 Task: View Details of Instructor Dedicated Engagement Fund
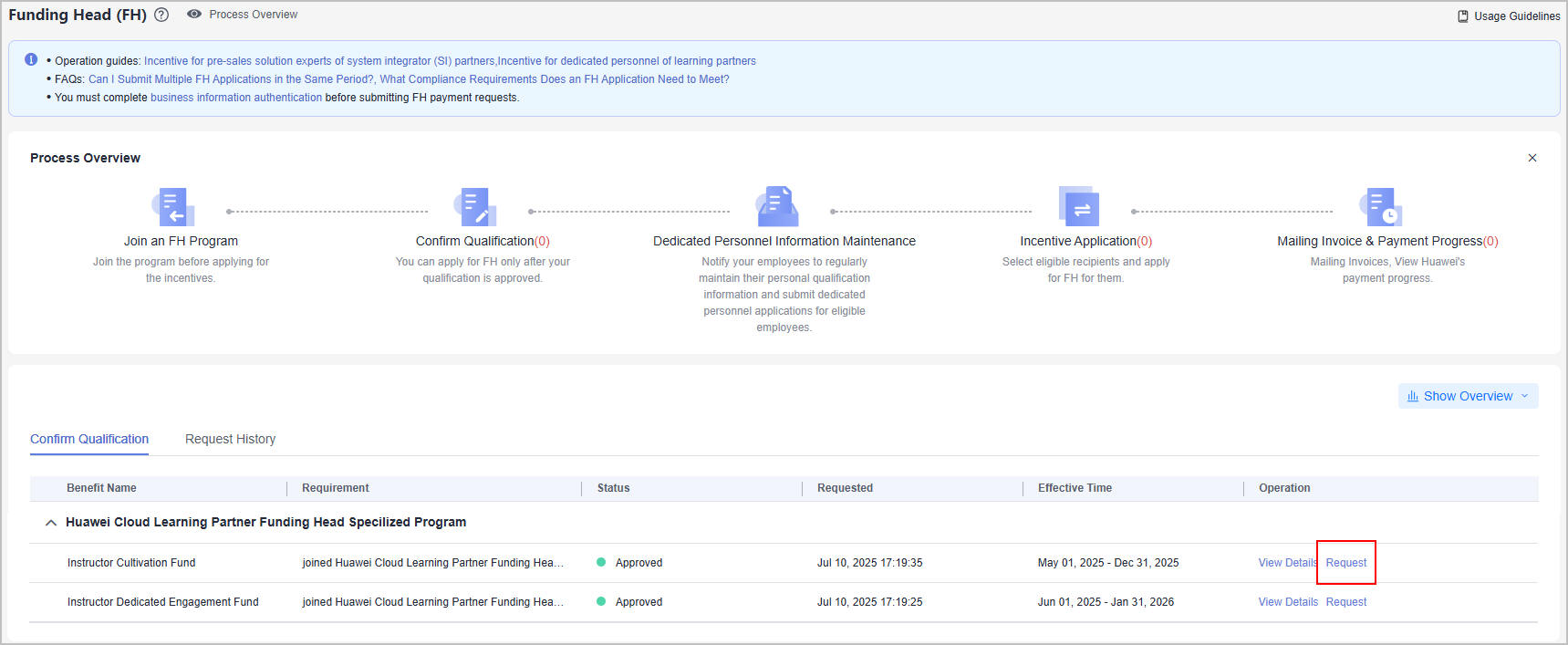[x=1287, y=602]
